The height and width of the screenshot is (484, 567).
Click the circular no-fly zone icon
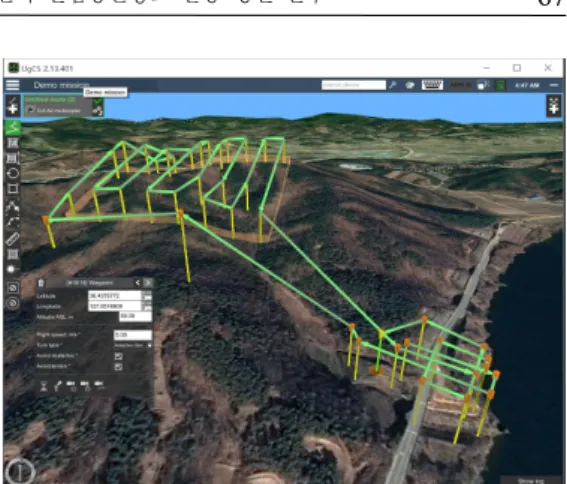13,303
